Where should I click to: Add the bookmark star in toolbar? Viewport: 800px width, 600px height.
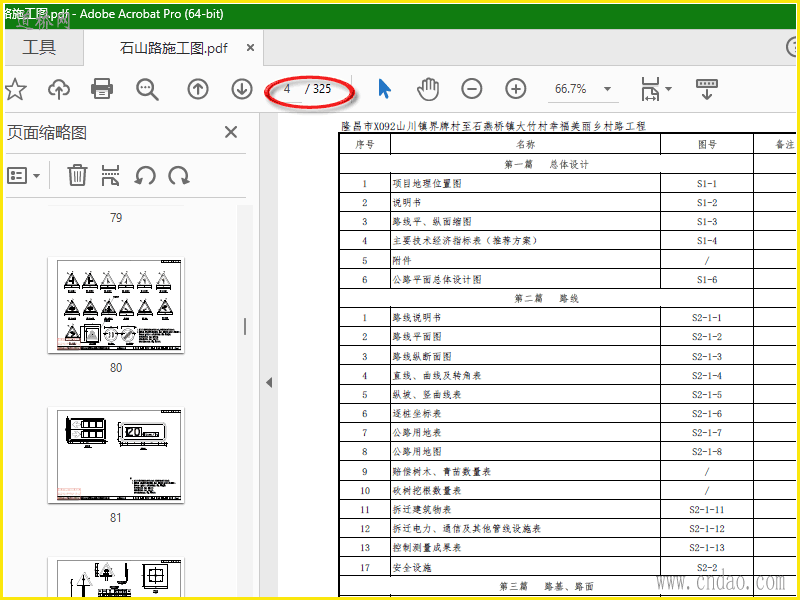click(16, 89)
